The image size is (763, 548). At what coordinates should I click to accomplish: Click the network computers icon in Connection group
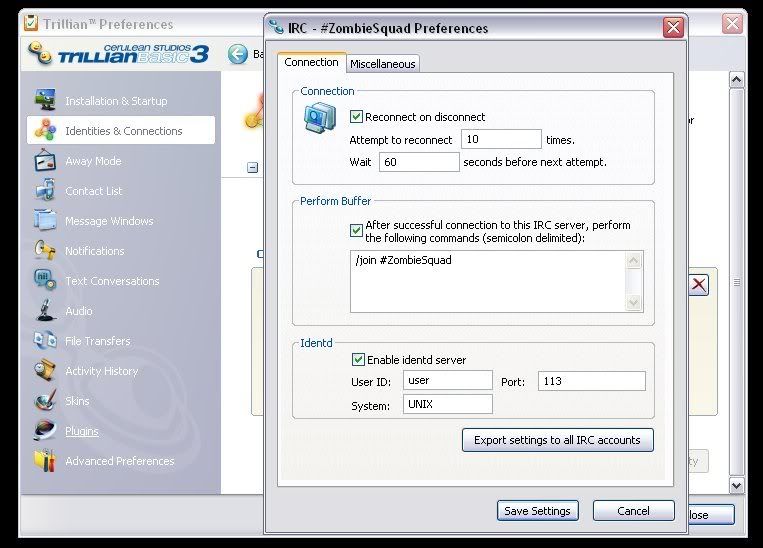pos(320,117)
